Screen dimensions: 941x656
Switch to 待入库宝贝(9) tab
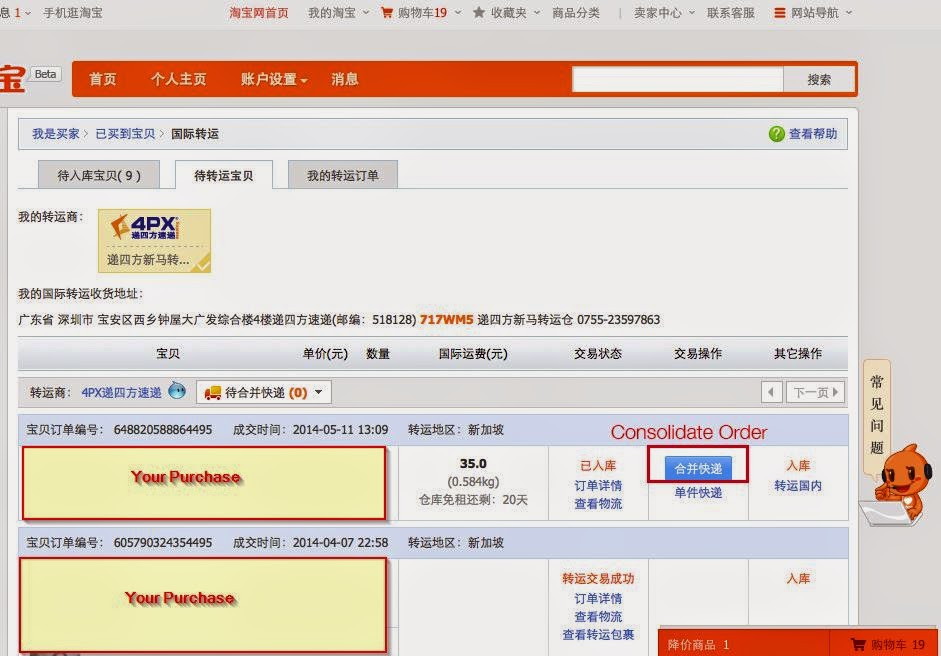[x=99, y=175]
